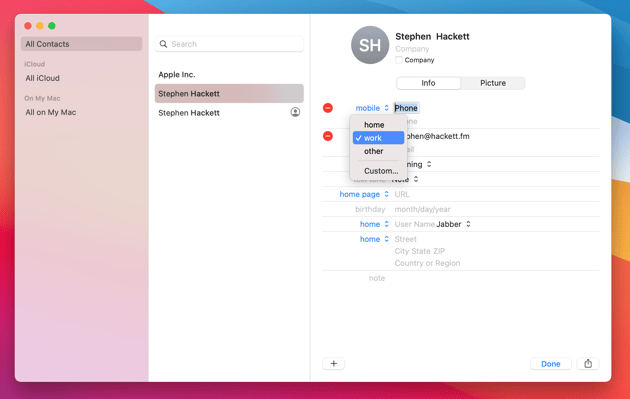Image resolution: width=630 pixels, height=399 pixels.
Task: Open the ringtone selection stepper
Action: coord(429,164)
